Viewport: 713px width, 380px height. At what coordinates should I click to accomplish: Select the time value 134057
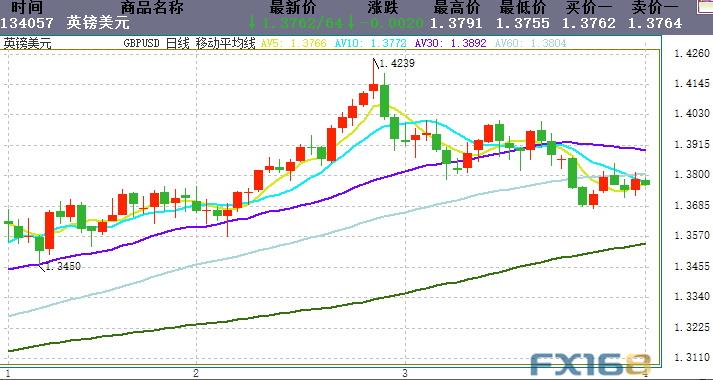click(26, 23)
